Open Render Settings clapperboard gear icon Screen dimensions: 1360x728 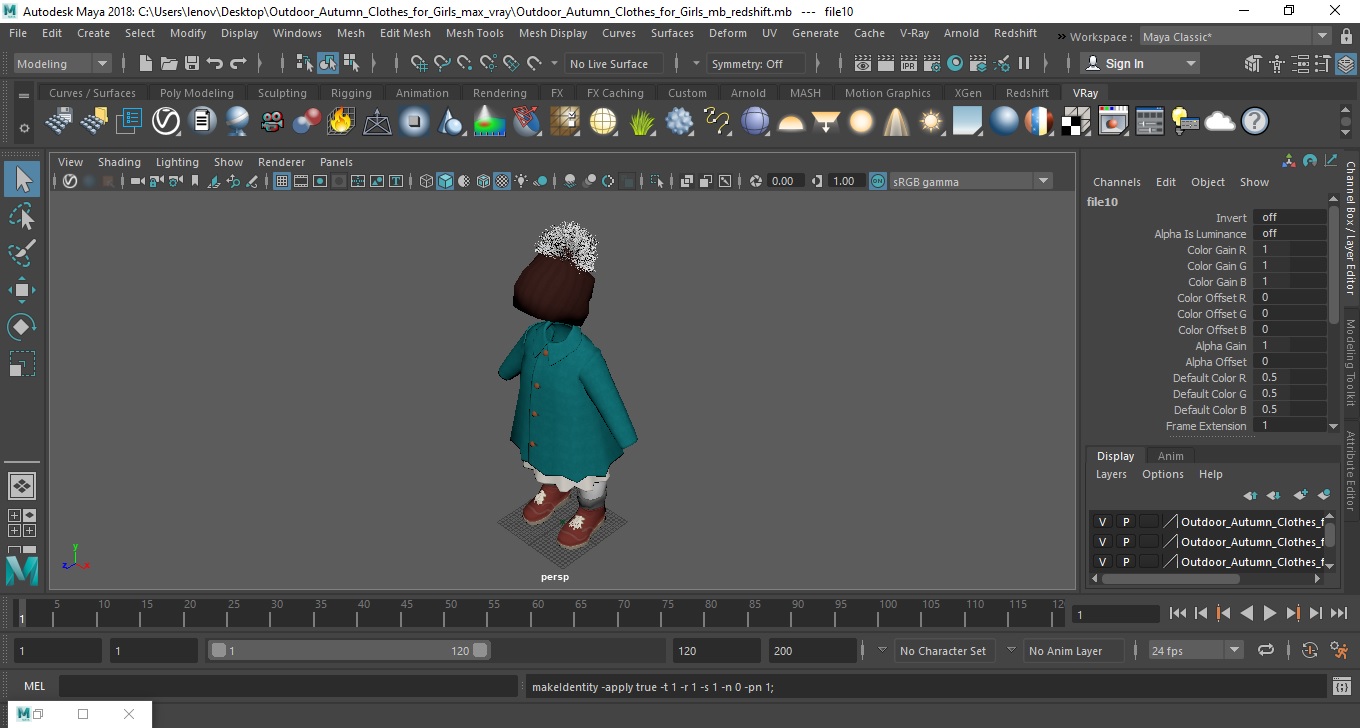(x=932, y=63)
